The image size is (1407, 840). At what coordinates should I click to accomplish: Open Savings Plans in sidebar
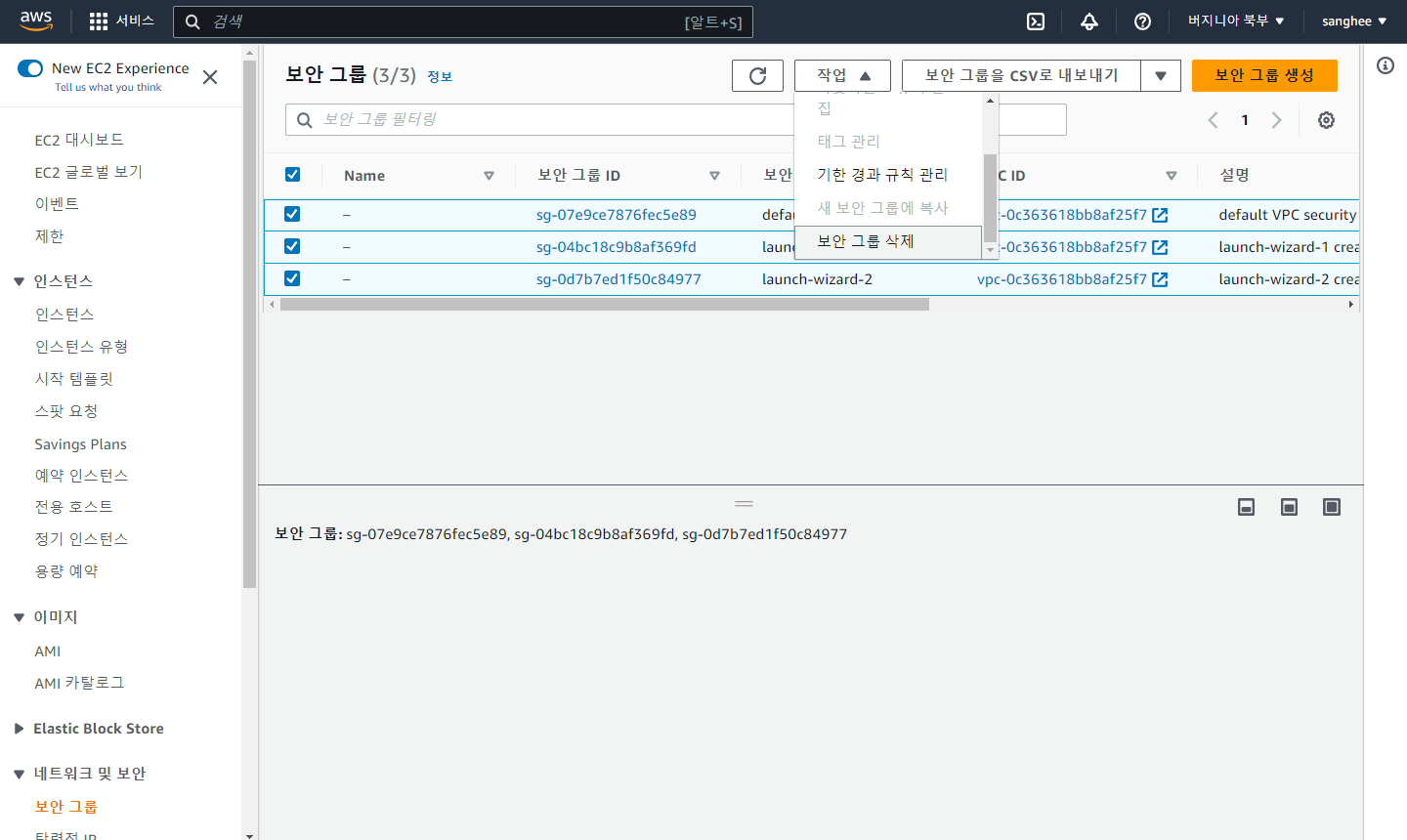click(81, 444)
